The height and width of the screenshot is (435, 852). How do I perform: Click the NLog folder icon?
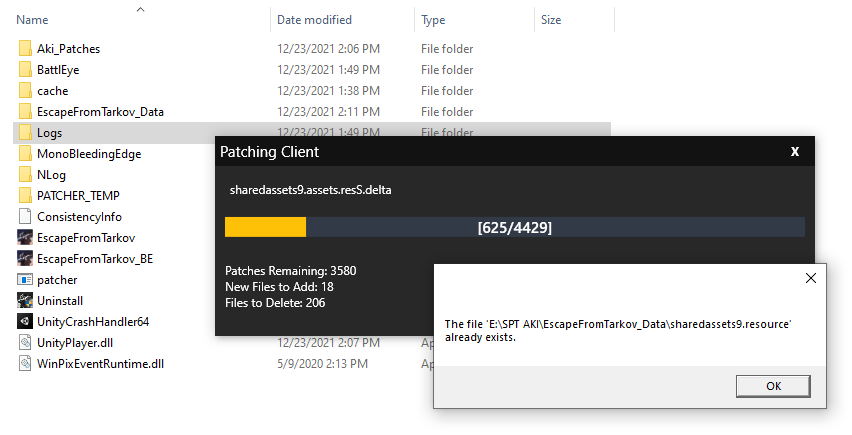[25, 175]
